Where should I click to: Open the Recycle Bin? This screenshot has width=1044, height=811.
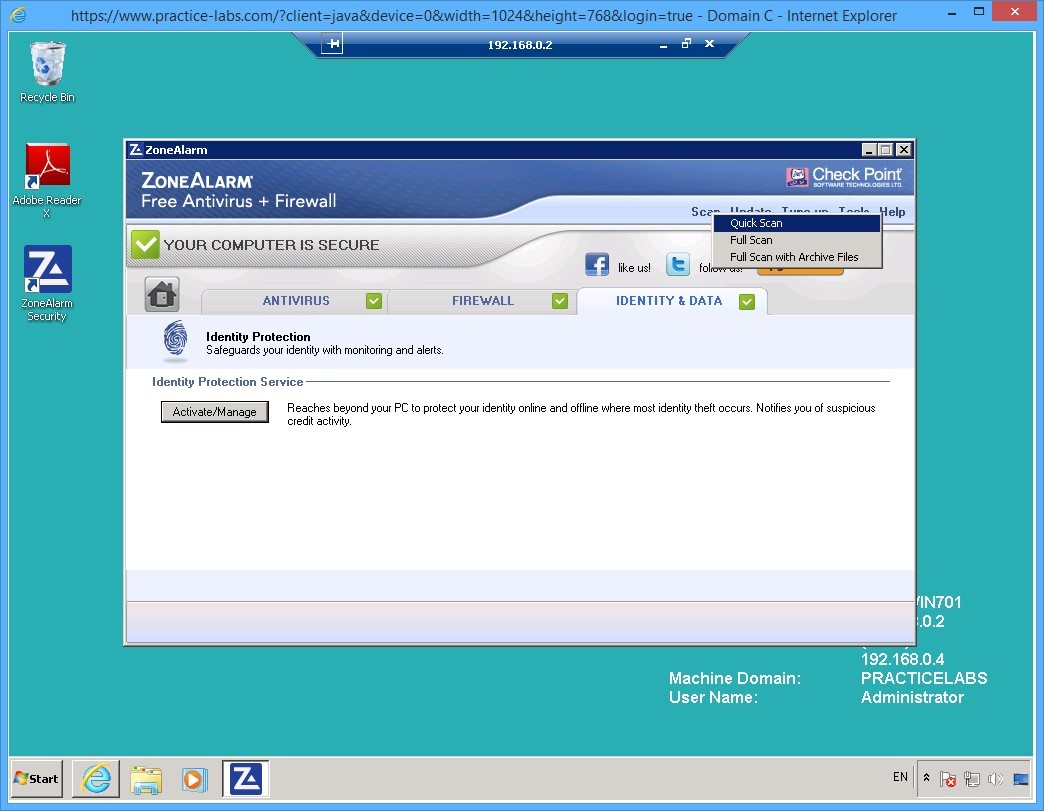(46, 62)
